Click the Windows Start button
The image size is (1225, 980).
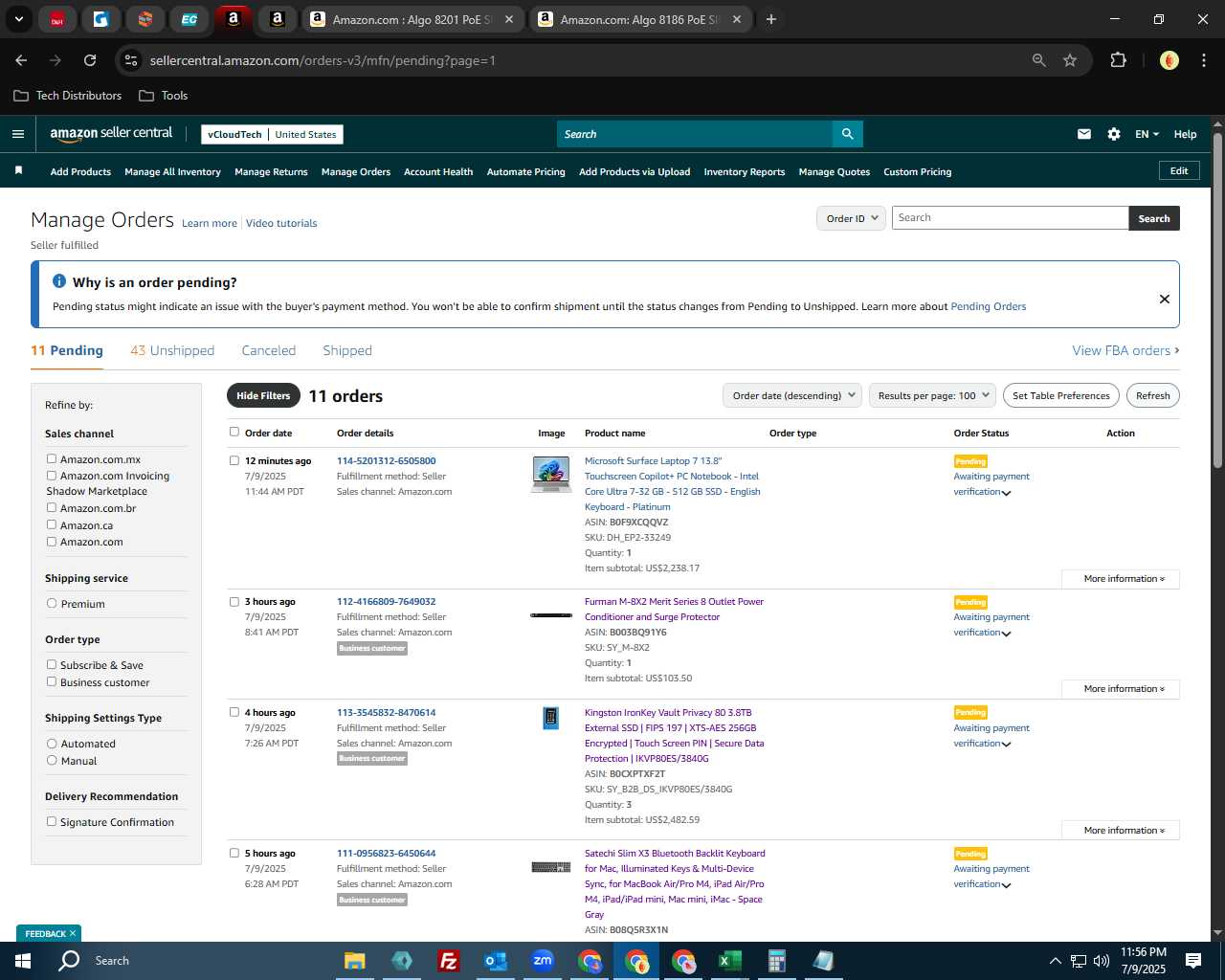tap(23, 961)
